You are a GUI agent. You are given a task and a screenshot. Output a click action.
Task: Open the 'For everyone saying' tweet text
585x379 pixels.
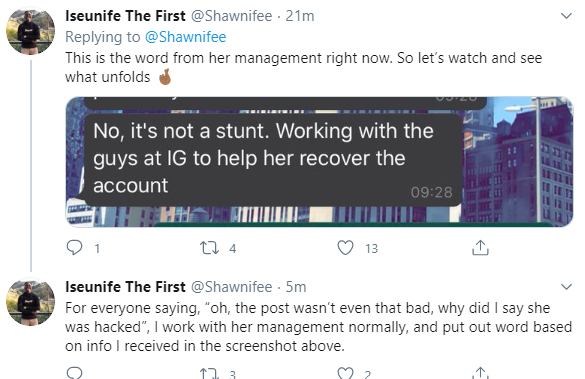[x=318, y=327]
